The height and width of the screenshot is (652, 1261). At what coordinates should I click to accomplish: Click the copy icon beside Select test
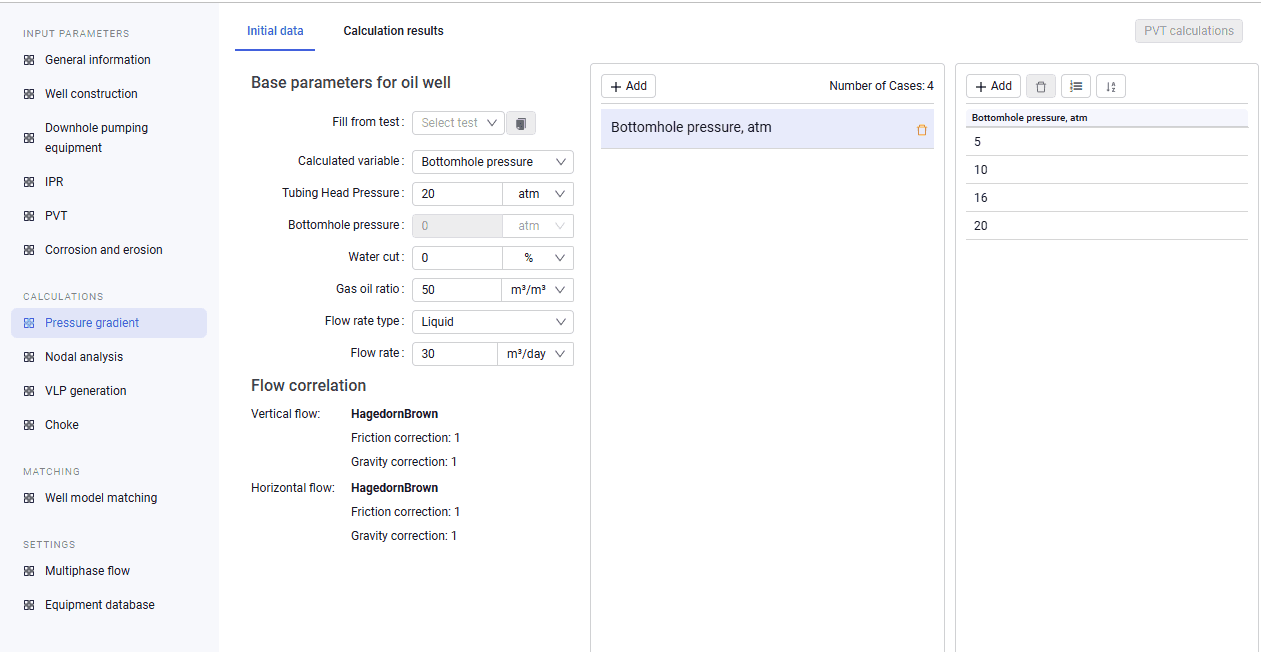(x=521, y=123)
